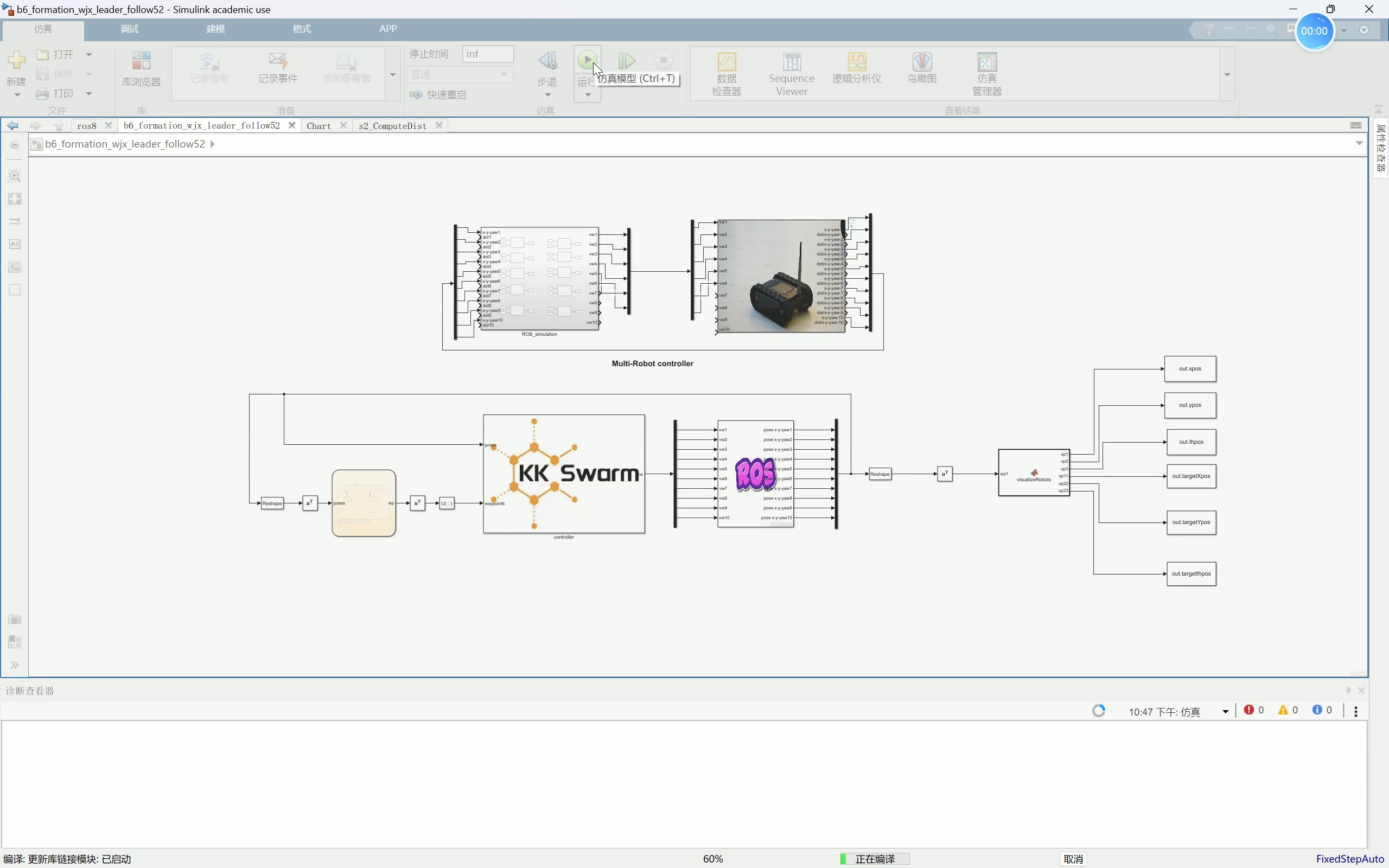
Task: Open the Simulation Manager (仿真管理器)
Action: [x=986, y=73]
